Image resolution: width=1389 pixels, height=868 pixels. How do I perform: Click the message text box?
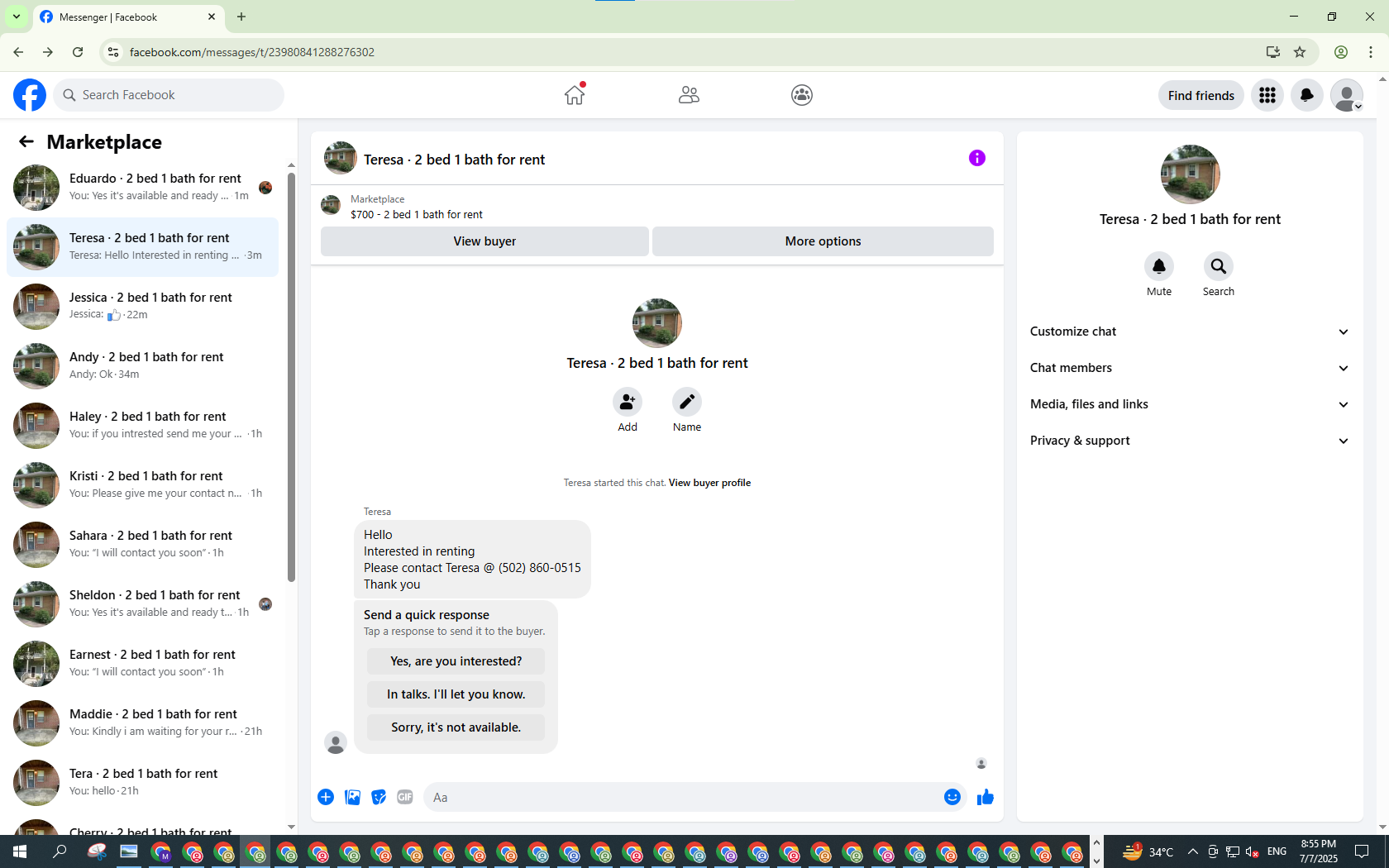pyautogui.click(x=682, y=797)
